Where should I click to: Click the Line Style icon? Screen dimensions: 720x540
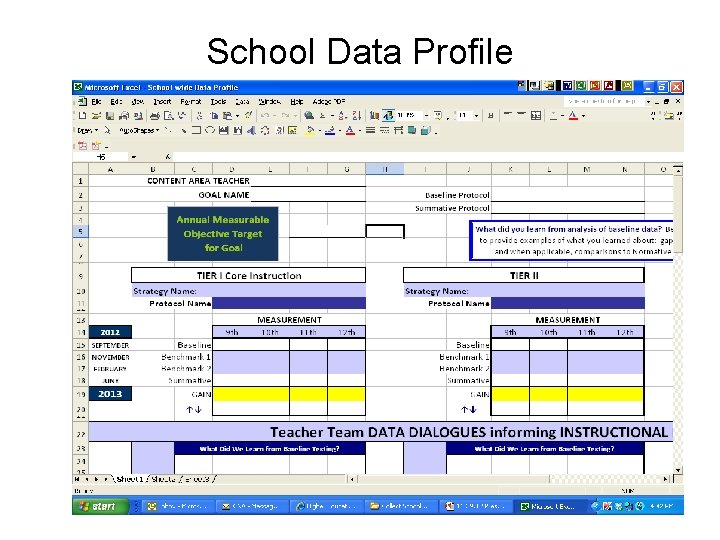coord(370,131)
